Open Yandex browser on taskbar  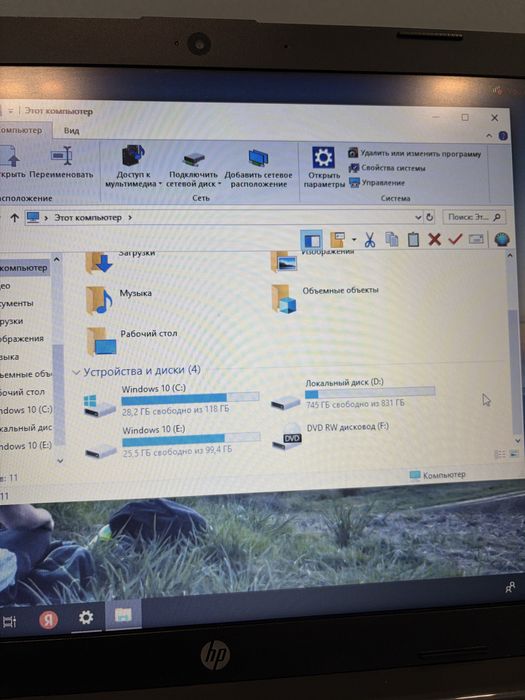click(x=48, y=620)
